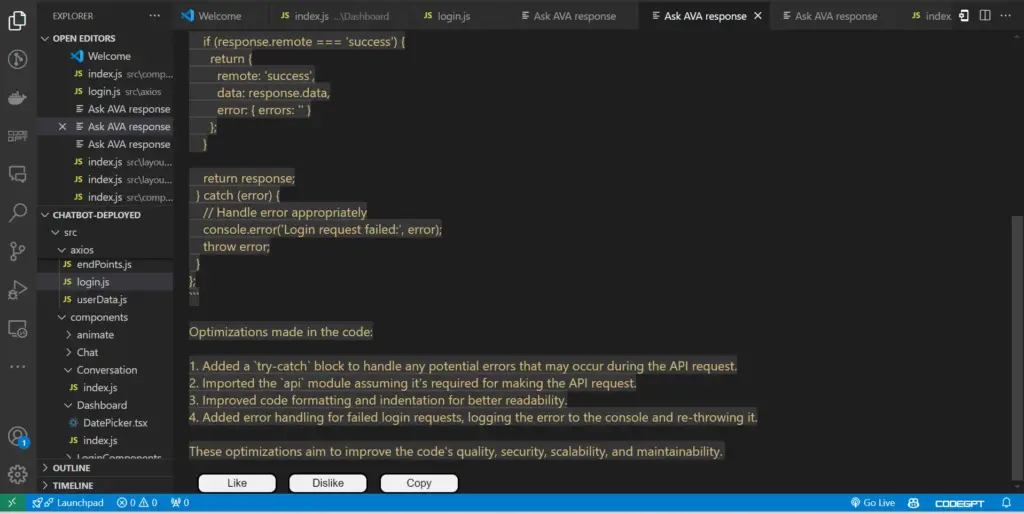This screenshot has height=514, width=1024.
Task: Switch to the partially visible index tab
Action: pos(931,16)
